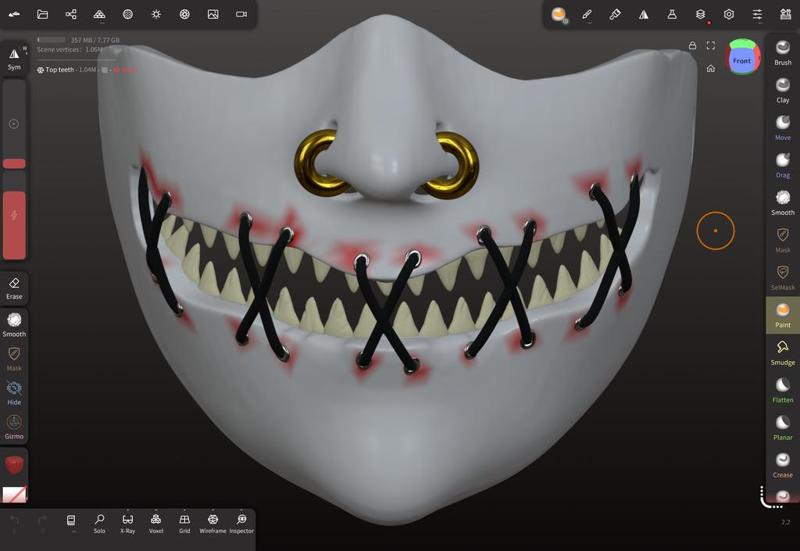This screenshot has height=551, width=800.
Task: Toggle Wireframe display
Action: (x=213, y=523)
